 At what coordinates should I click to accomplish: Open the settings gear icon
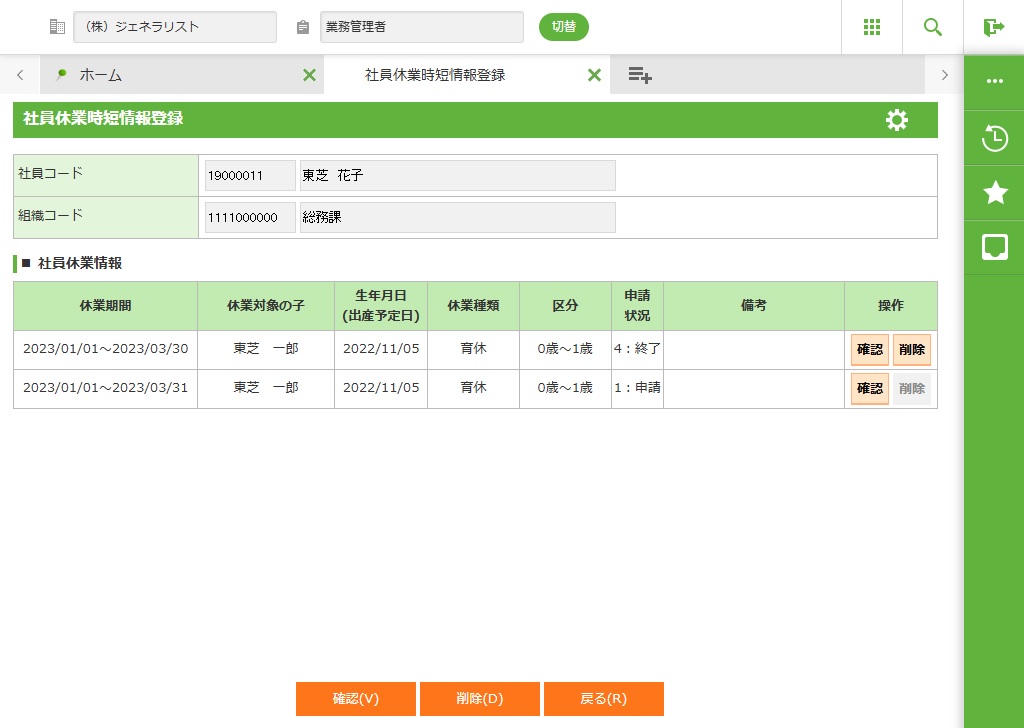pos(897,121)
